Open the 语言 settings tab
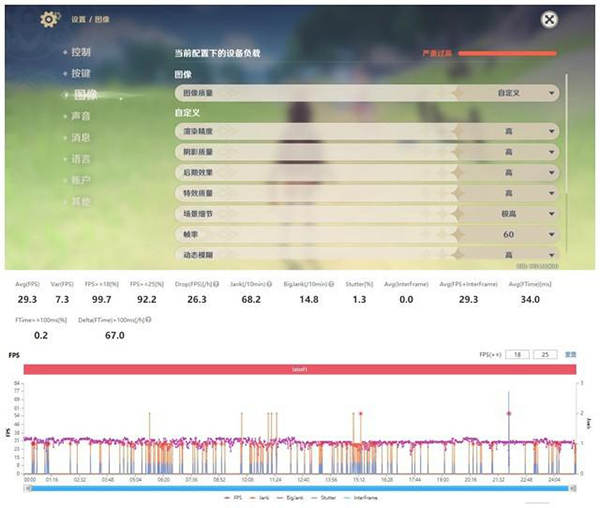 click(x=81, y=159)
